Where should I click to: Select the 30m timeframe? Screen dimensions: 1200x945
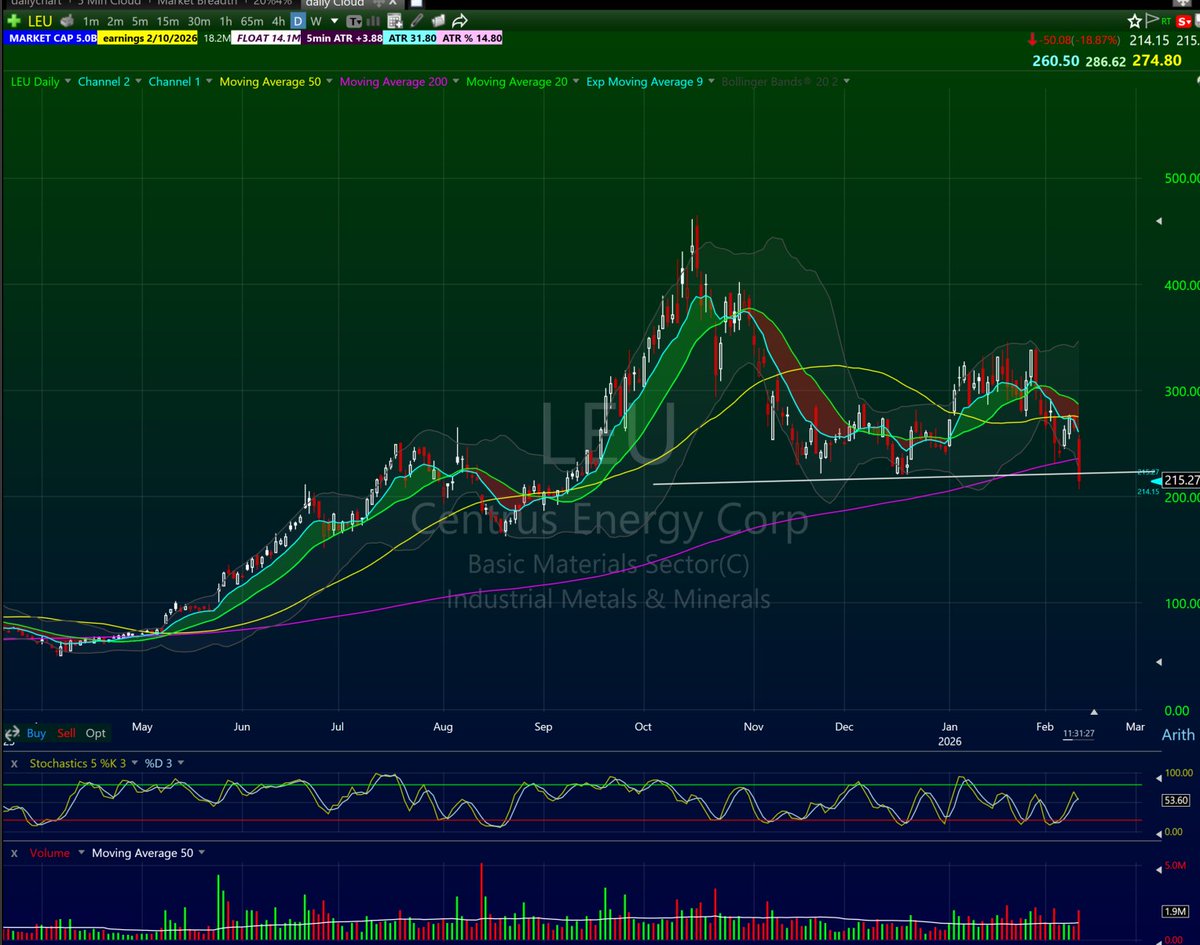tap(199, 21)
